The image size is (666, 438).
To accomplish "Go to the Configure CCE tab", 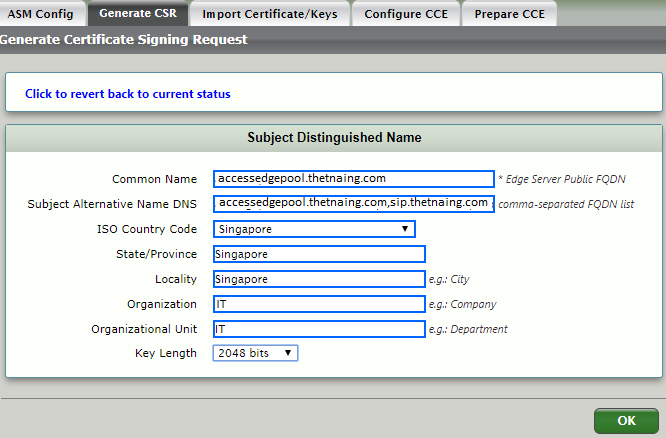I will point(406,14).
